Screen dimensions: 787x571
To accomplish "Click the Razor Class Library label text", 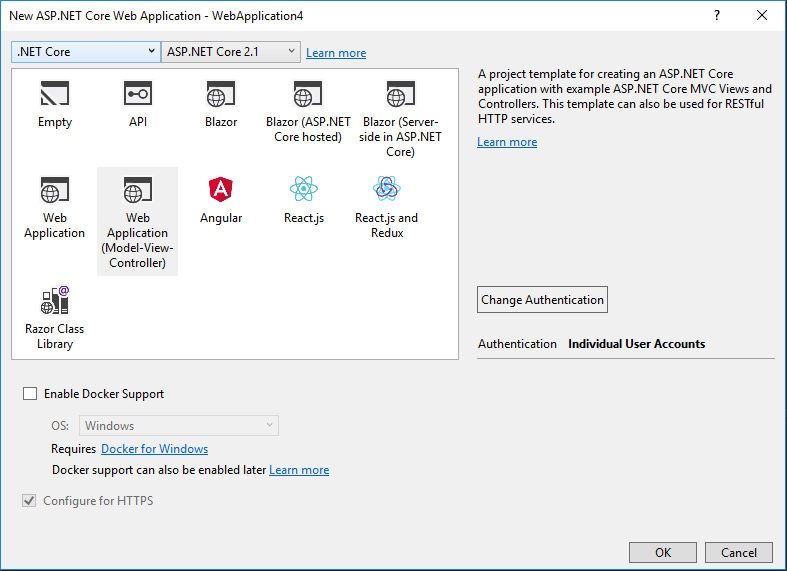I will point(55,336).
